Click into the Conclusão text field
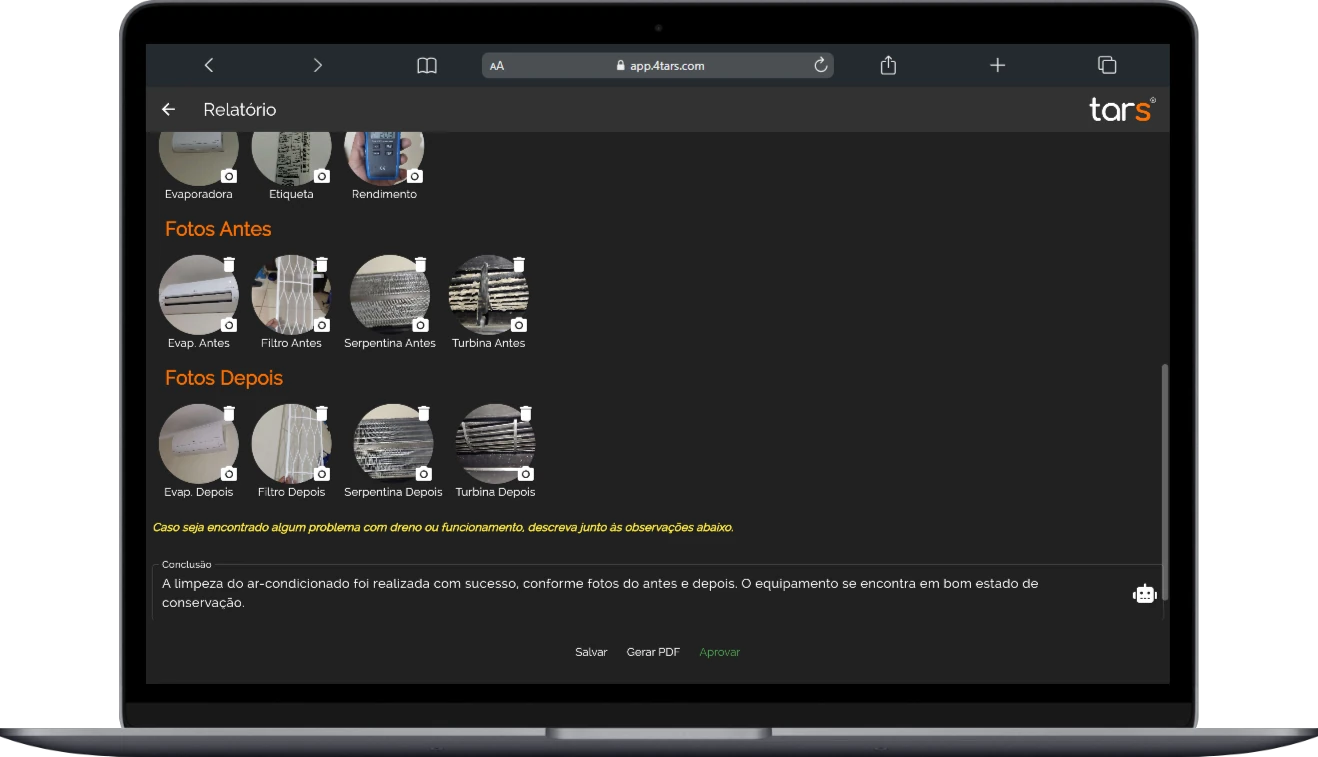The image size is (1318, 757). click(640, 593)
